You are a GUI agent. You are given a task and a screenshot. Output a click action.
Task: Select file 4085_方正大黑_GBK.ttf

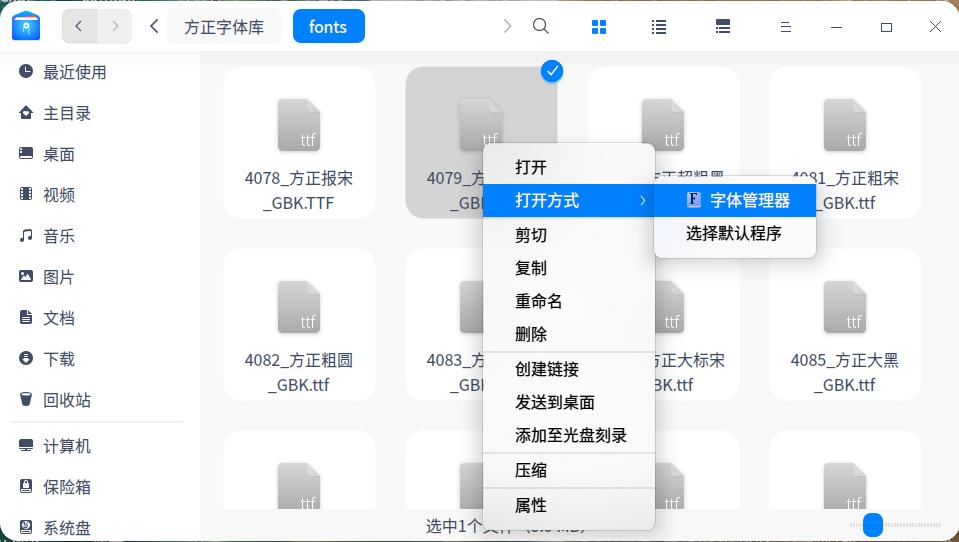pyautogui.click(x=845, y=324)
